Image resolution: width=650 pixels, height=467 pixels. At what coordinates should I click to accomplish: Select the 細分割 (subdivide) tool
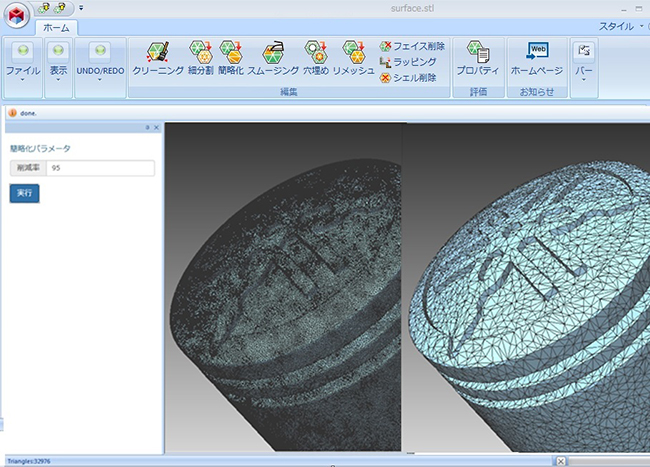(199, 58)
